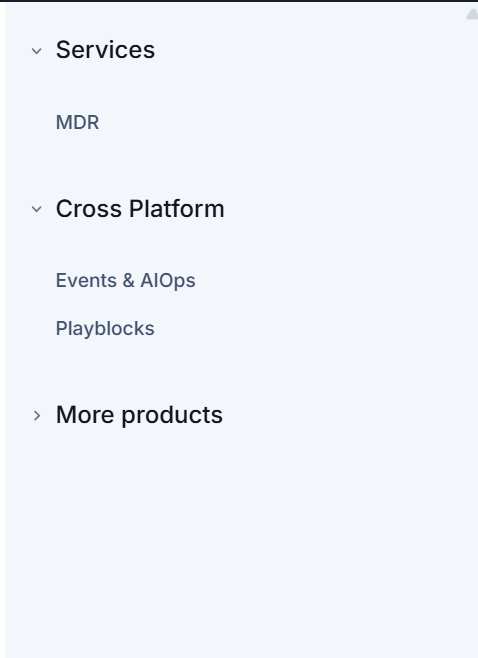Open the MDR service link
The height and width of the screenshot is (658, 478).
tap(77, 123)
